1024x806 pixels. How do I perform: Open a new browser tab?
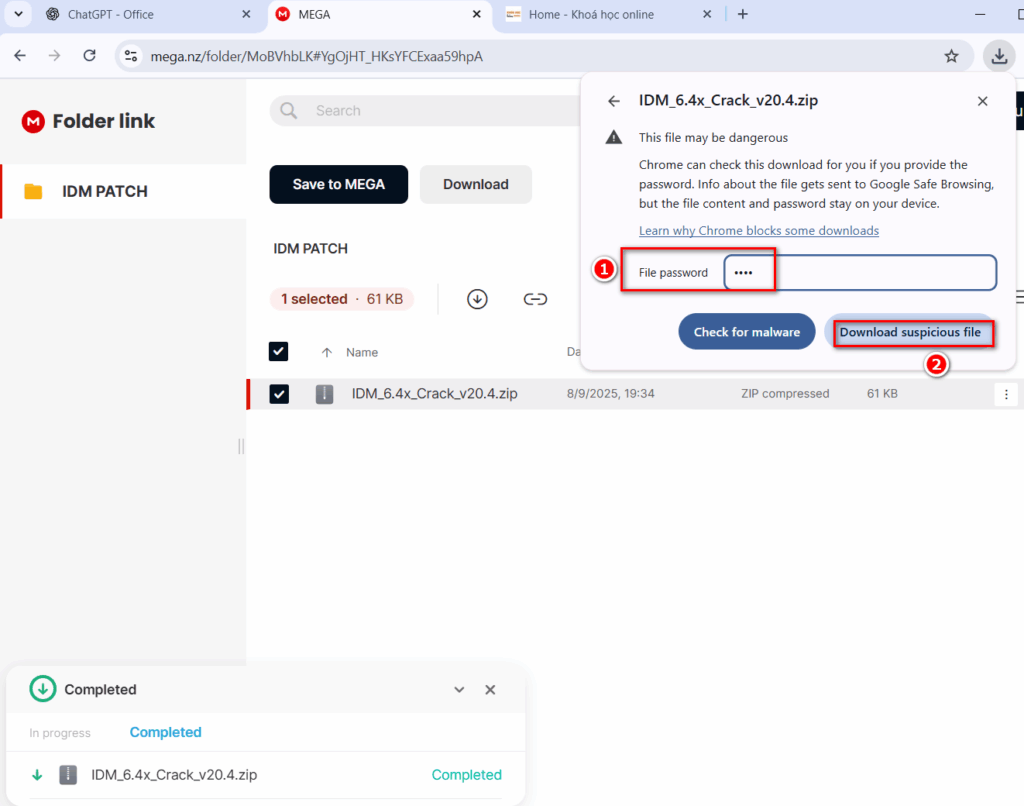click(743, 14)
